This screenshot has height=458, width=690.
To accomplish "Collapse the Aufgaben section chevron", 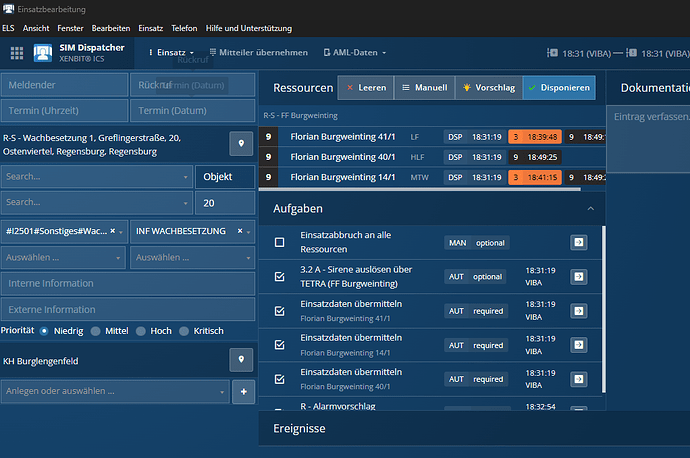I will (x=590, y=208).
